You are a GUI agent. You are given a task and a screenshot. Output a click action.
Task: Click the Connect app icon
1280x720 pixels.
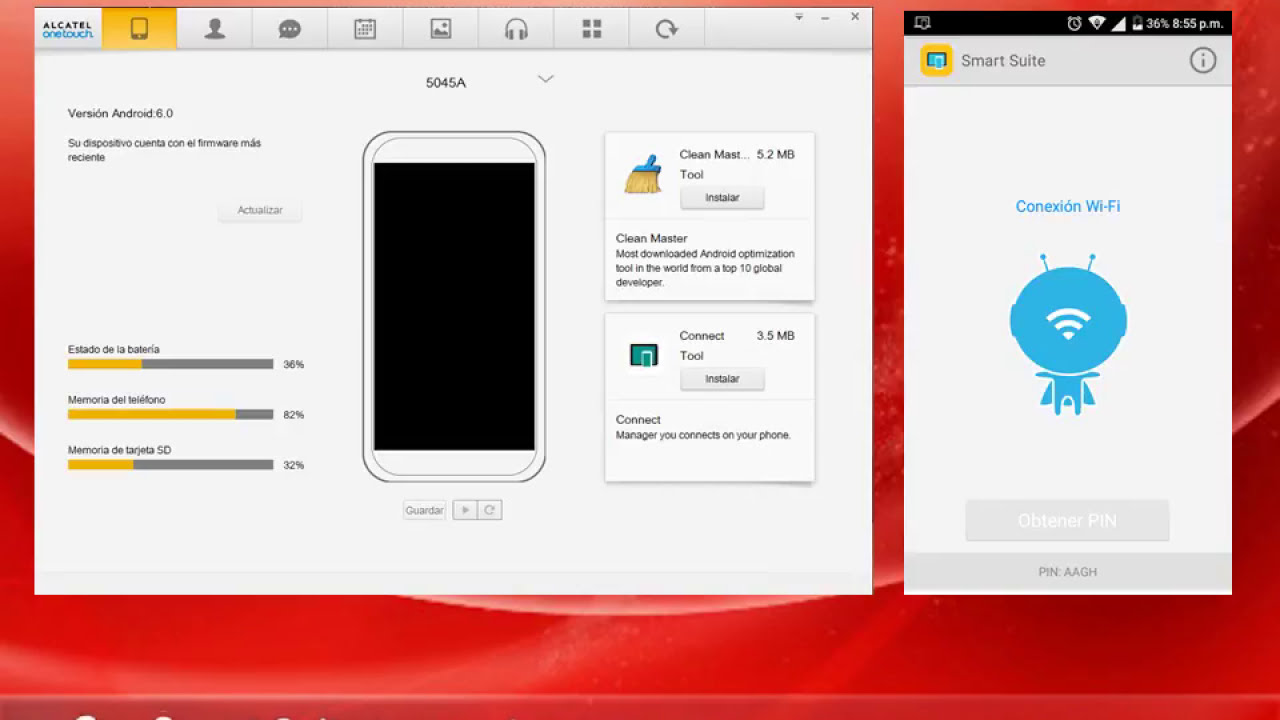(643, 355)
